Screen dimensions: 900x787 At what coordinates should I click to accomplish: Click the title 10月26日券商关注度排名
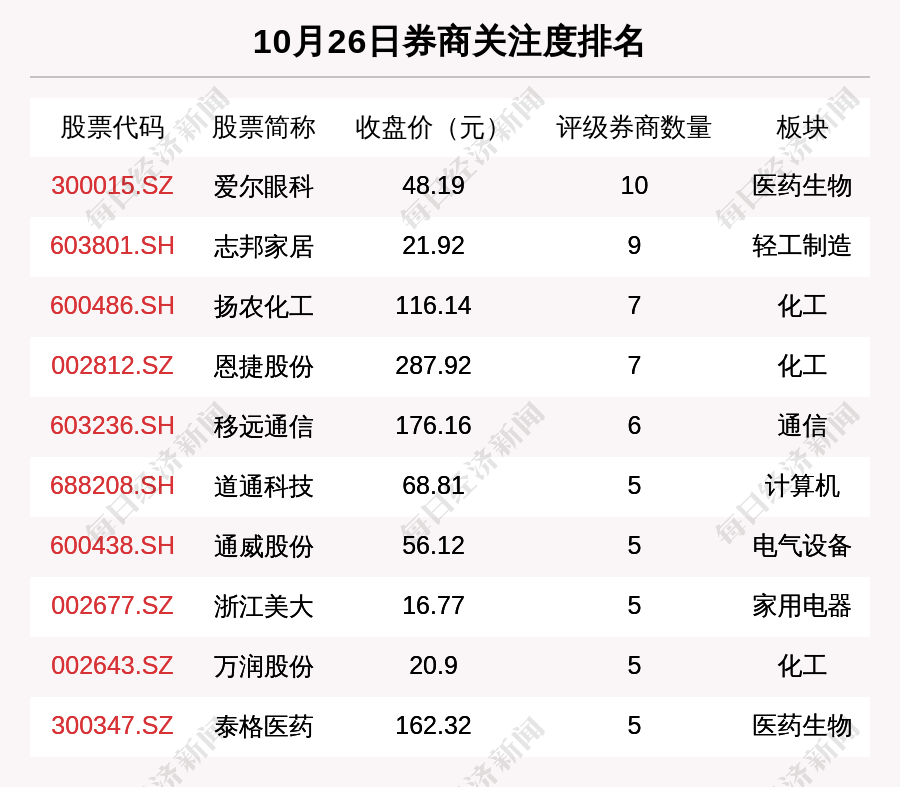point(449,42)
